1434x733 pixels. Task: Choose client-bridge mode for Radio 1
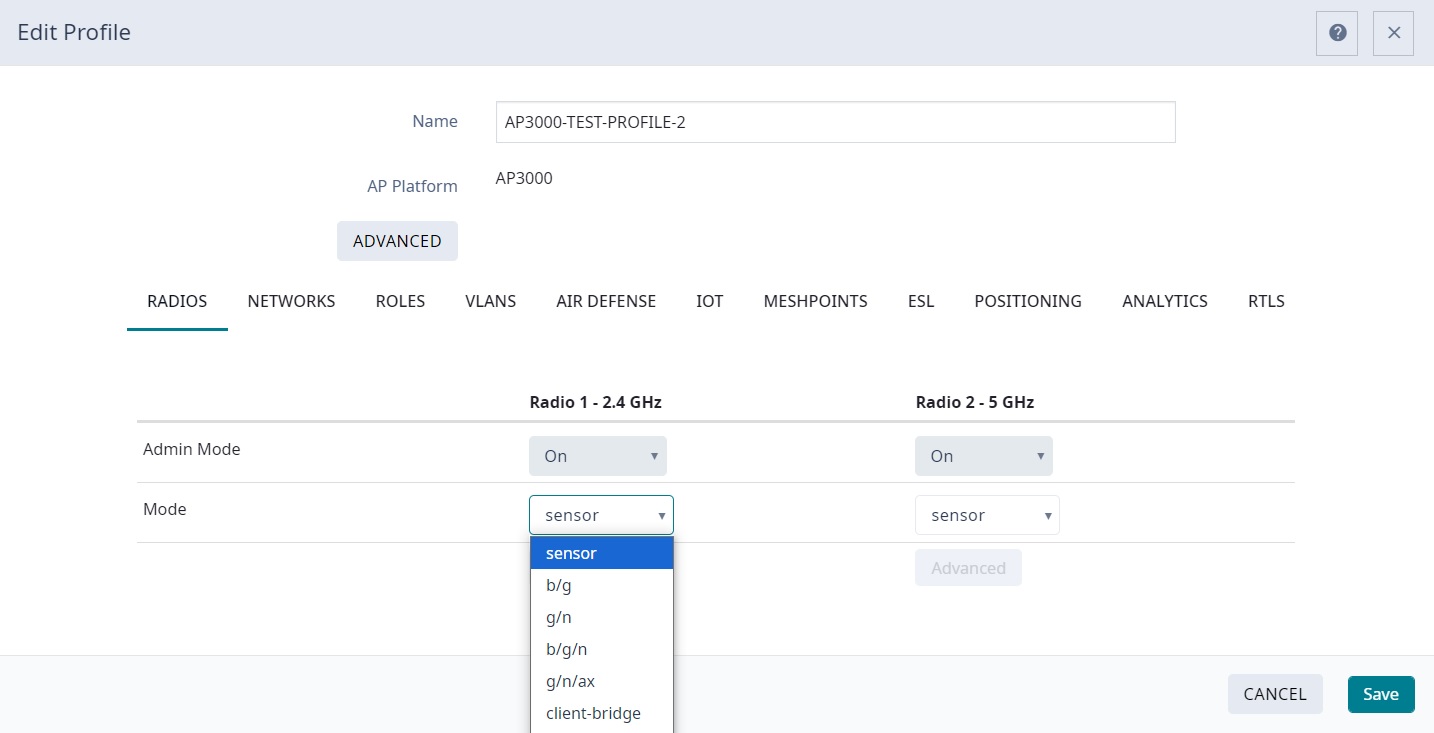point(593,713)
